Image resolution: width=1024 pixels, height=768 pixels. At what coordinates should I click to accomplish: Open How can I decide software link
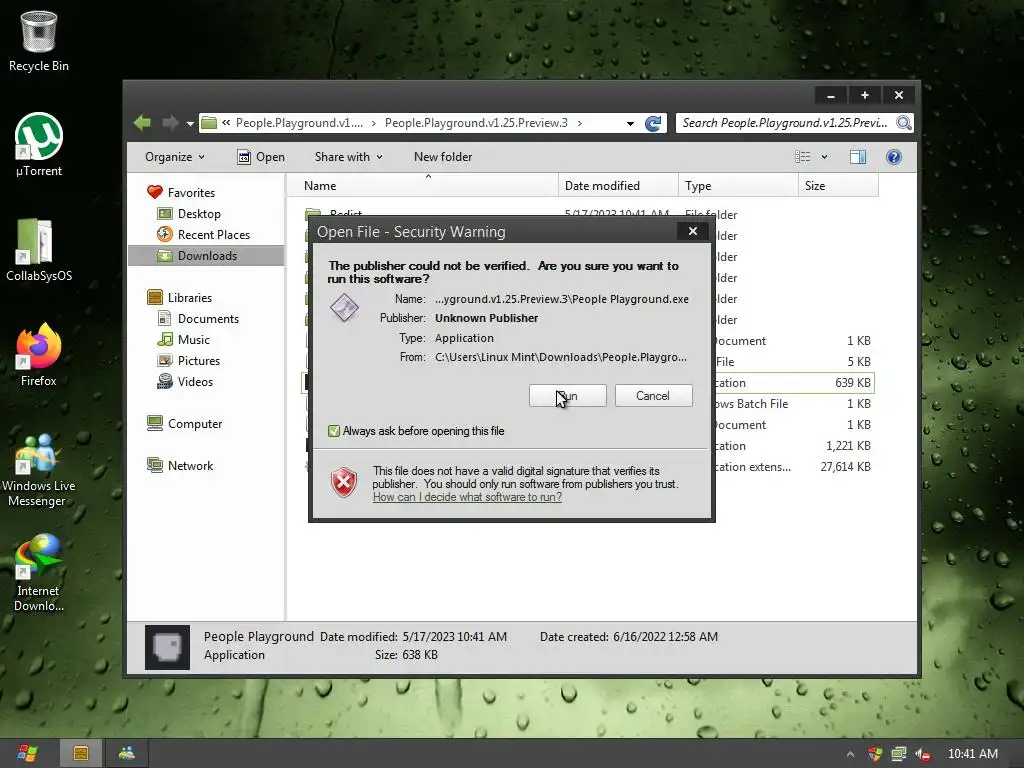(467, 497)
